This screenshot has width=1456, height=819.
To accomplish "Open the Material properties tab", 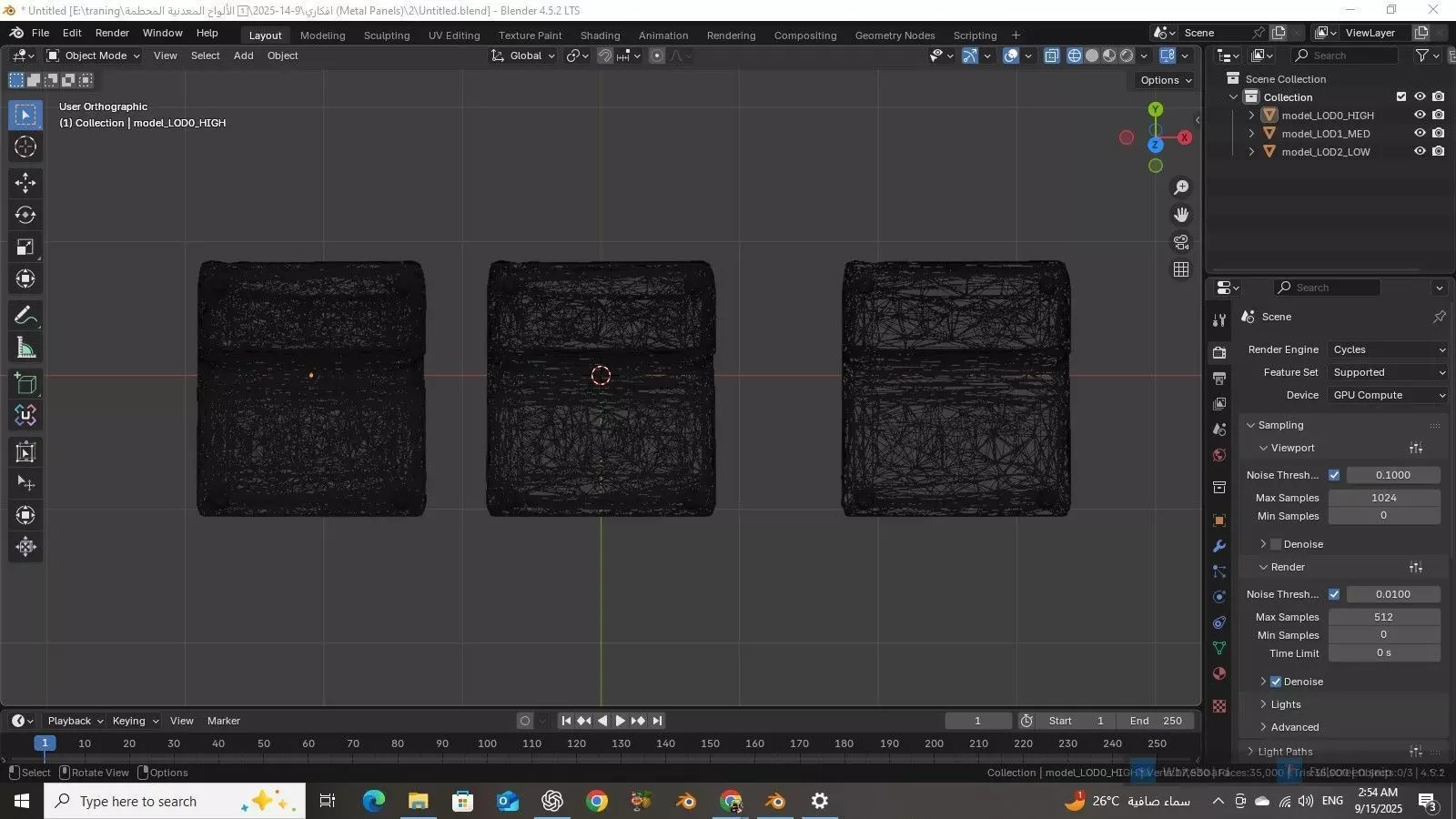I will [1219, 673].
